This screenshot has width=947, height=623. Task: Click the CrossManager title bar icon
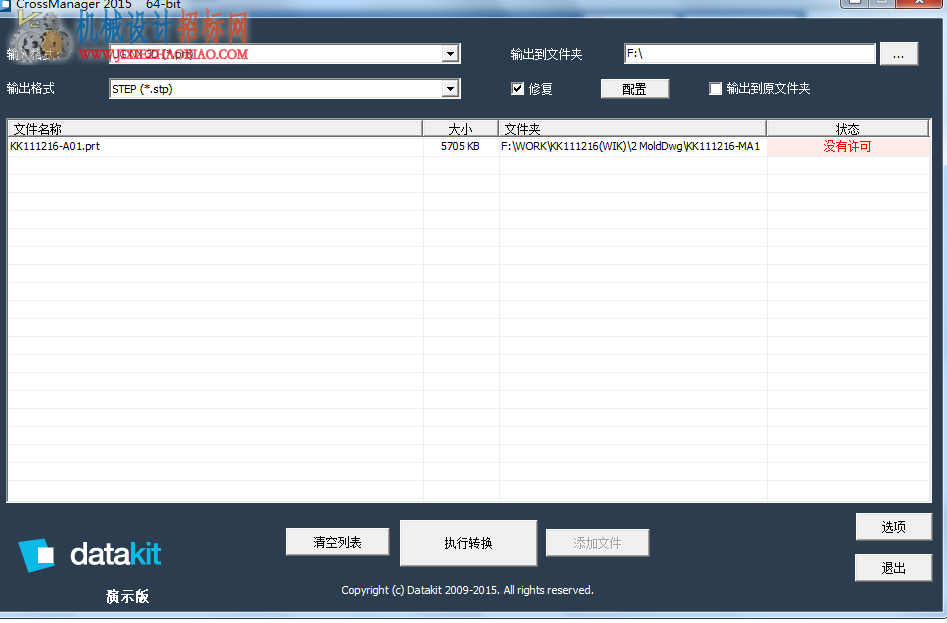click(x=5, y=5)
